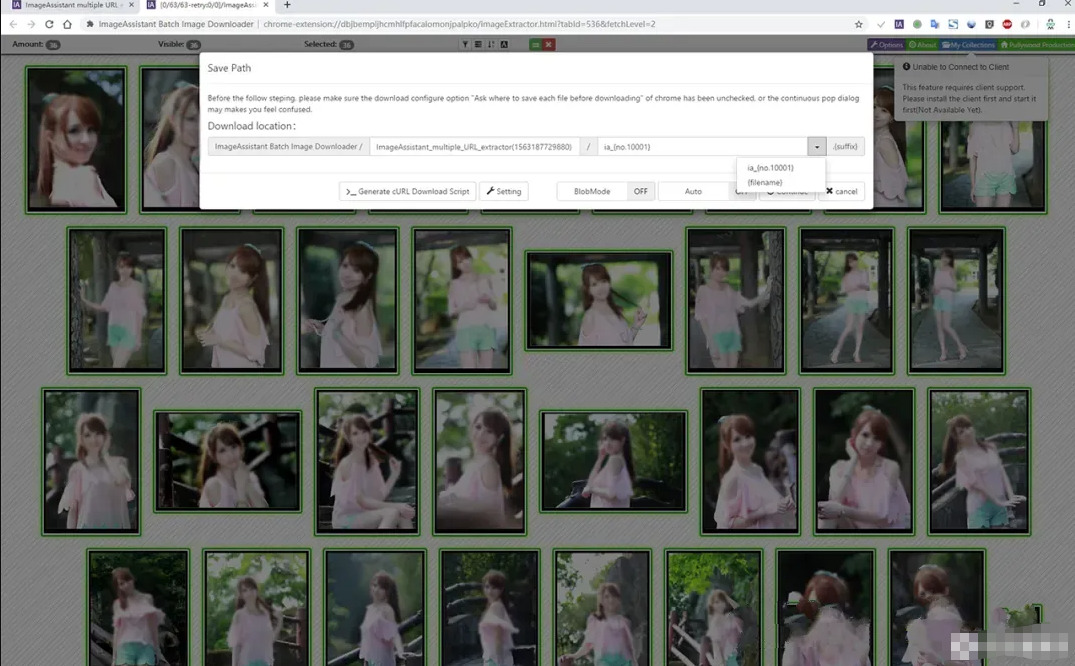Reload the page with refresh icon

49,24
